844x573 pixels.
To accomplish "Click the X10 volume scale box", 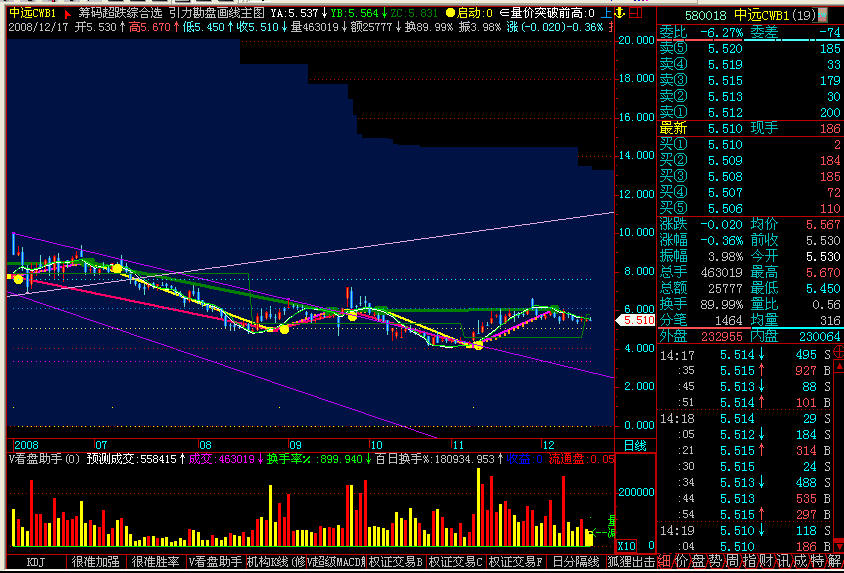I will 626,546.
